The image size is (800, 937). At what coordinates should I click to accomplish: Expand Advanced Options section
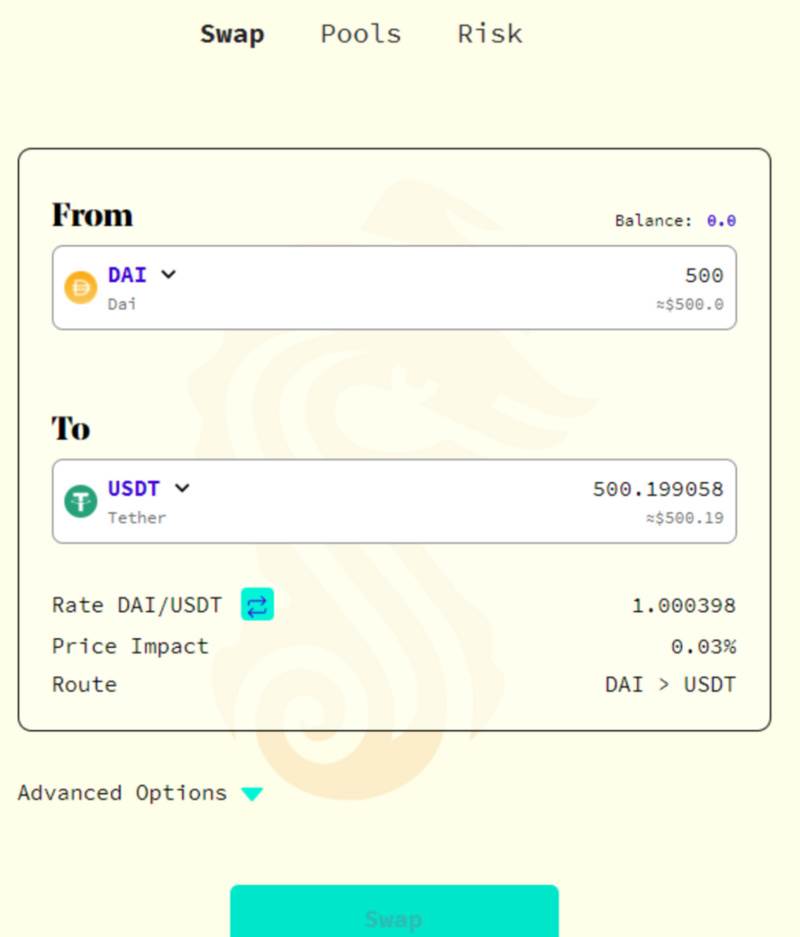click(140, 793)
